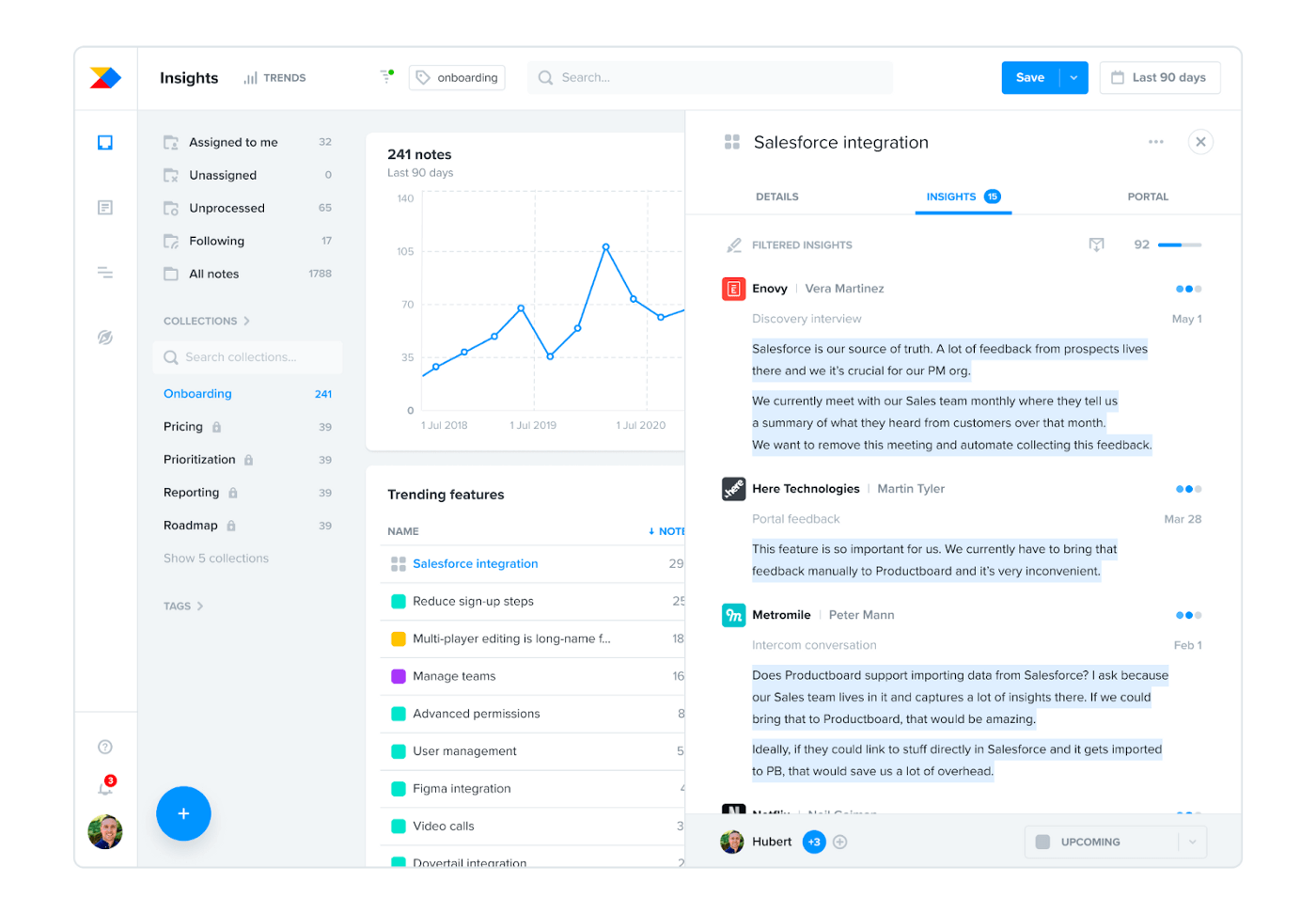Click the +3 additional members badge
This screenshot has height=914, width=1316.
[814, 842]
